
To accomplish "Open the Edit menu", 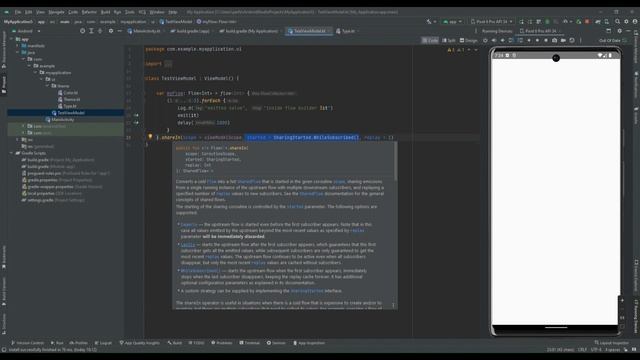I will [x=29, y=12].
